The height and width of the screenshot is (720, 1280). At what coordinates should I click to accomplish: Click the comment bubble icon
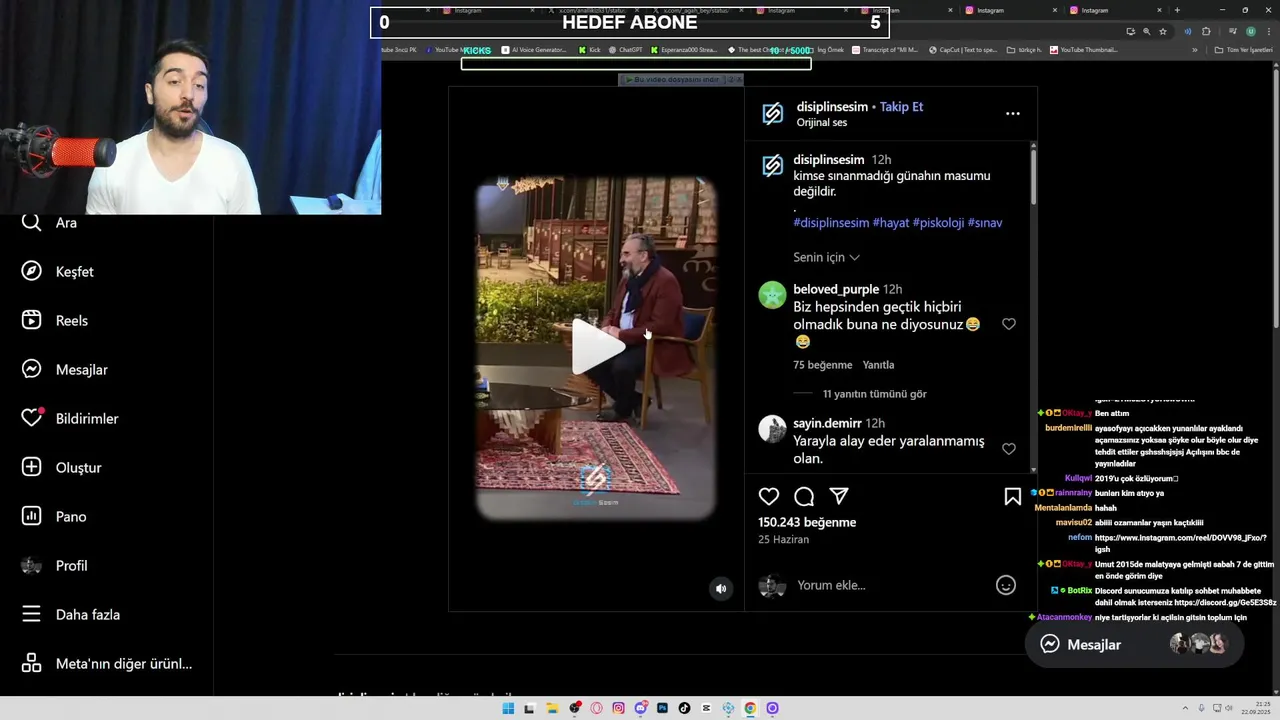coord(804,496)
